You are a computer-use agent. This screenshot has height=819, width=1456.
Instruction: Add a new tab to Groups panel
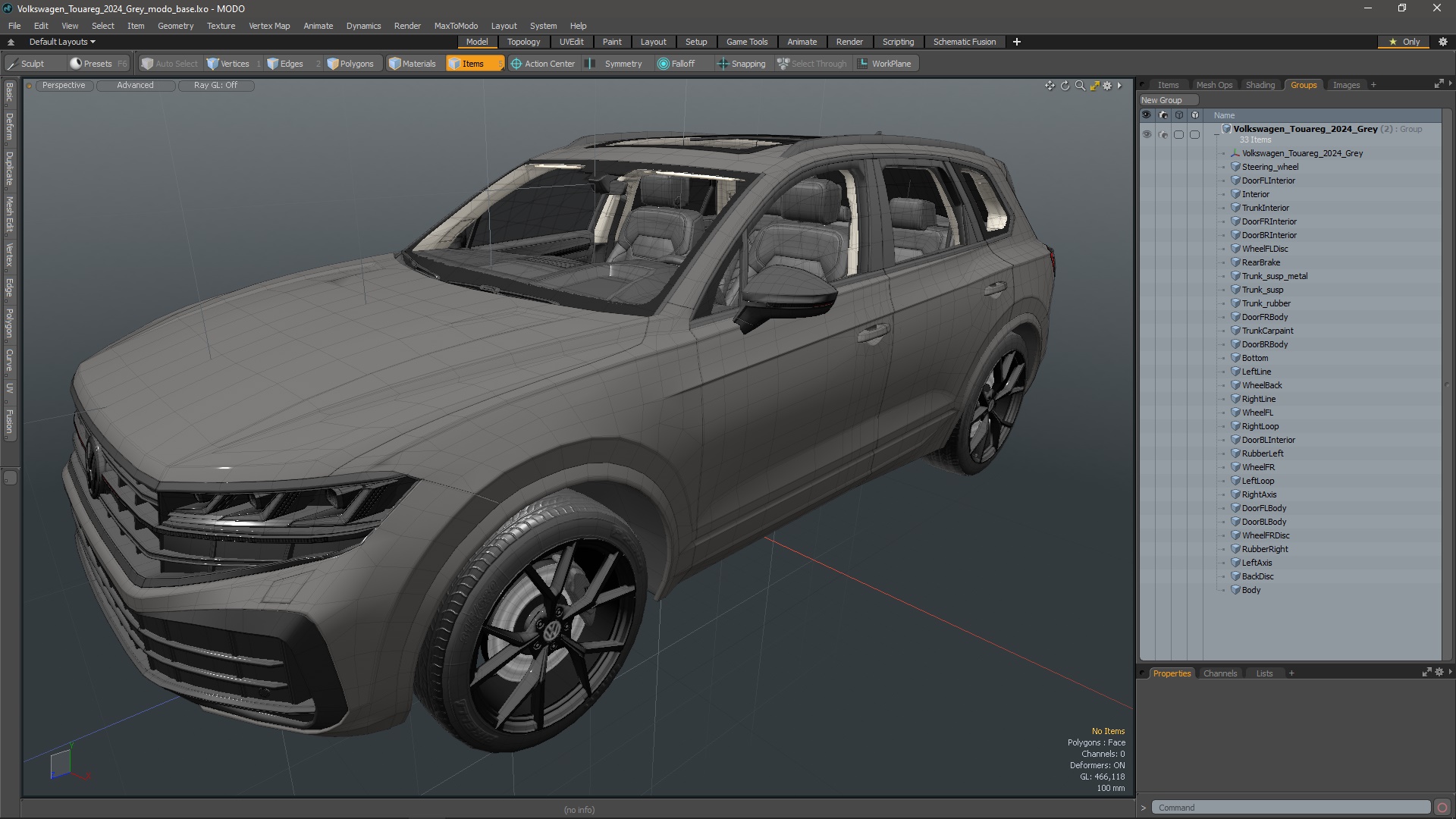[x=1373, y=85]
